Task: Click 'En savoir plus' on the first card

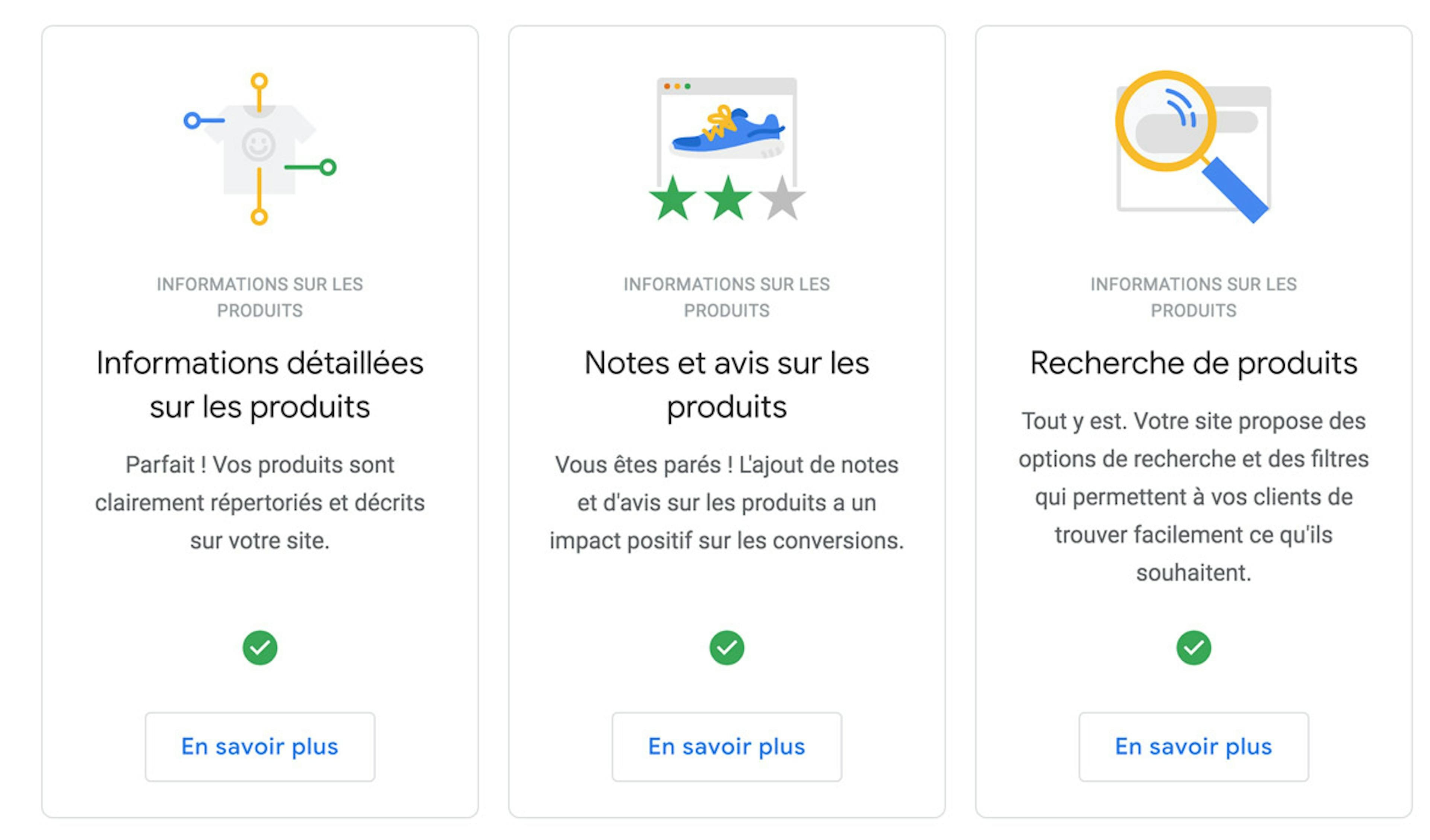Action: pyautogui.click(x=260, y=746)
